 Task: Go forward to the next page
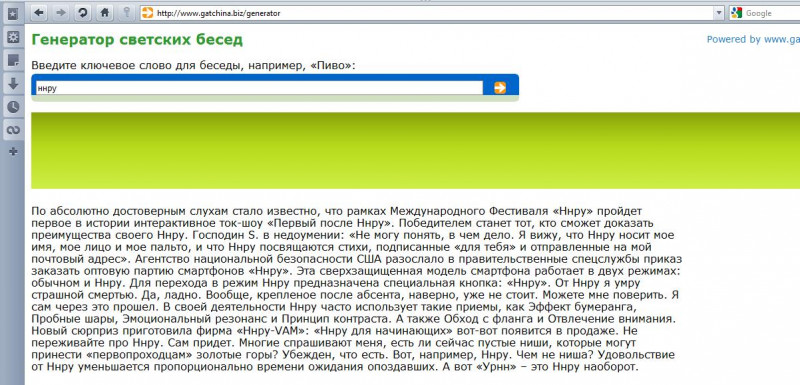61,13
